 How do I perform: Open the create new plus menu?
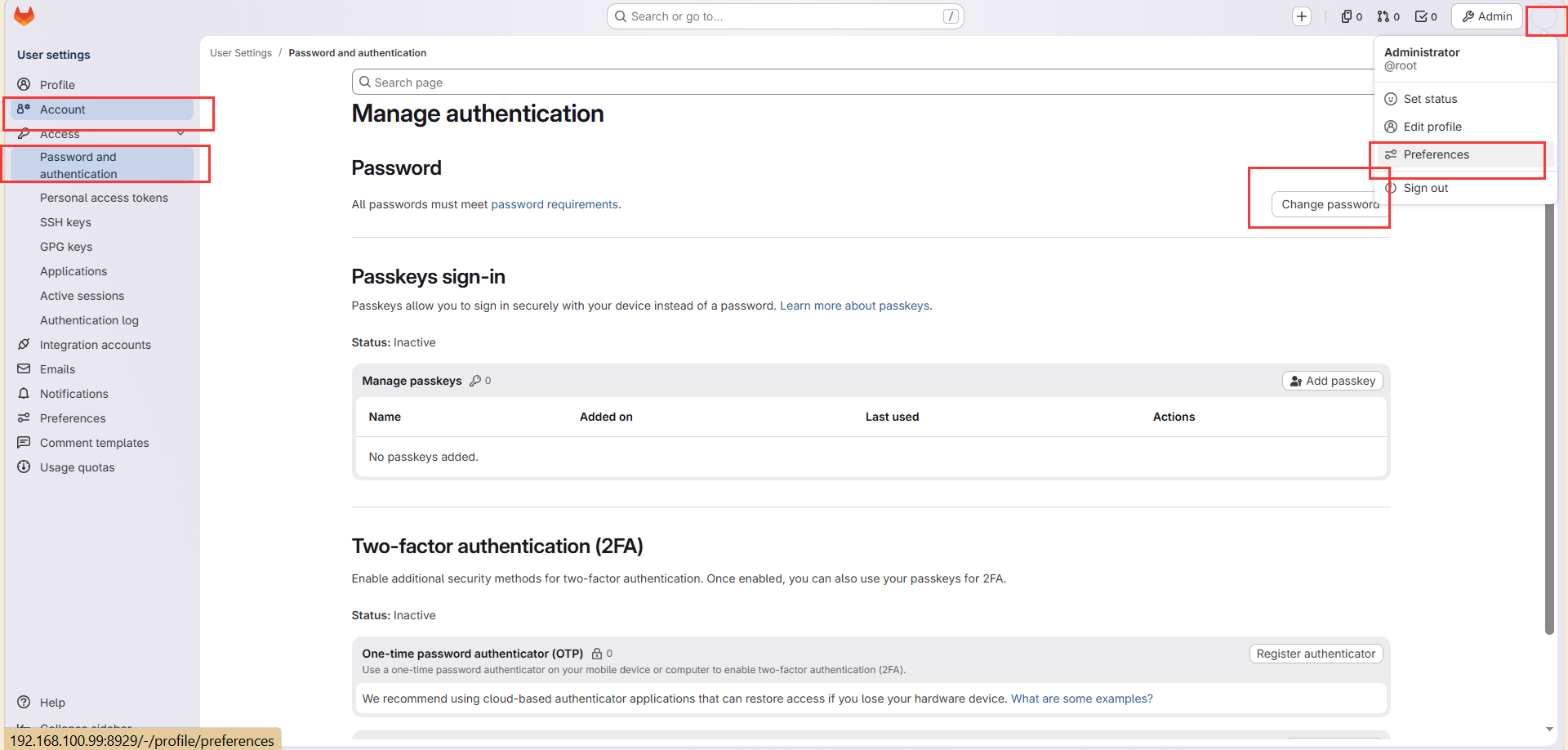[x=1302, y=16]
